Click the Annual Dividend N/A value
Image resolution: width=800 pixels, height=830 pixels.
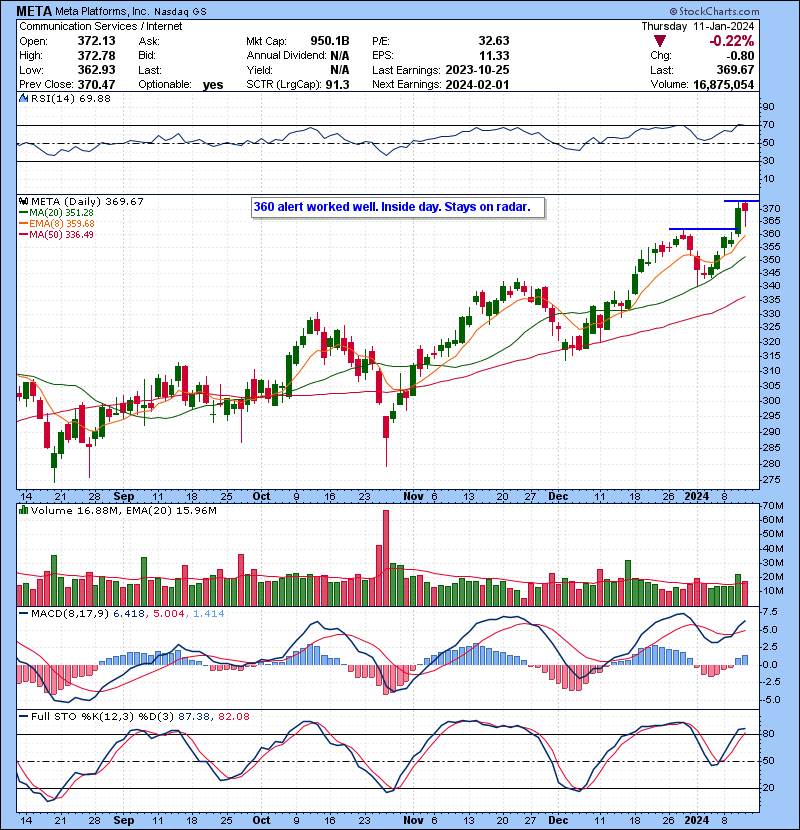click(339, 55)
